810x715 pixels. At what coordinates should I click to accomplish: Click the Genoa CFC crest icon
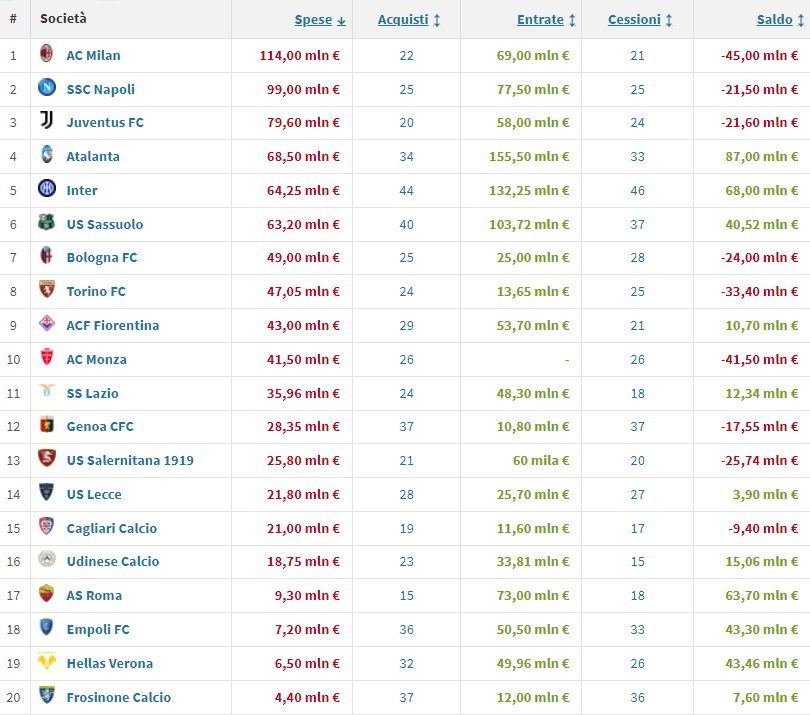(x=46, y=426)
